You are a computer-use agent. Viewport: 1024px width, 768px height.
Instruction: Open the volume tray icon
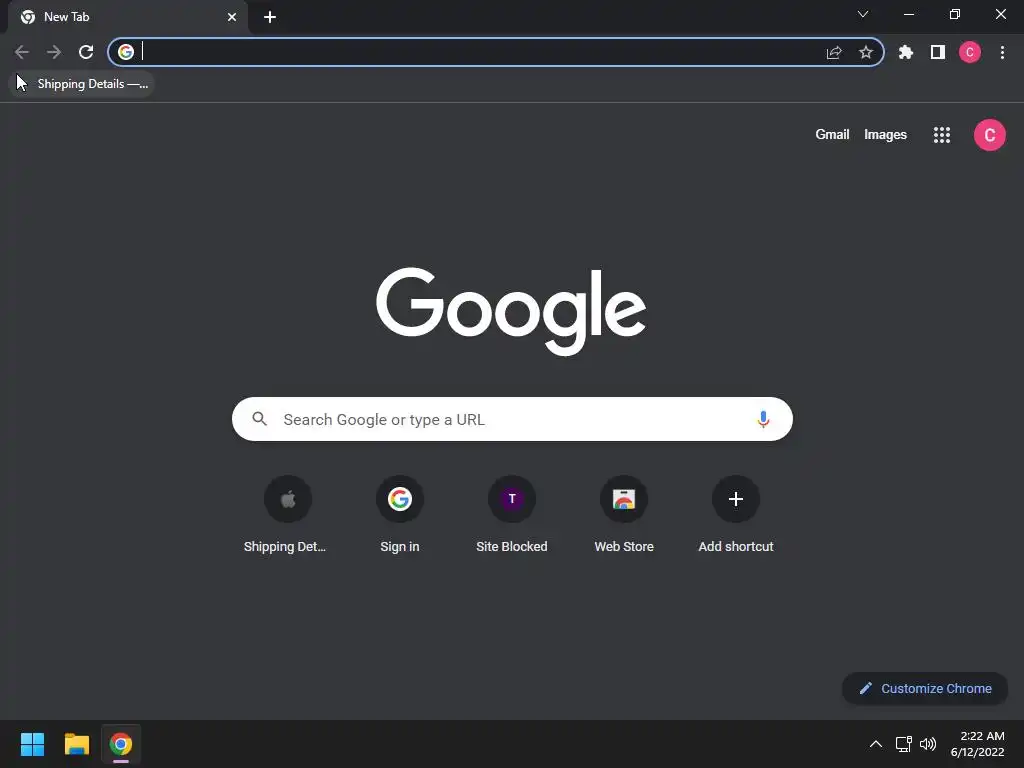(x=927, y=744)
